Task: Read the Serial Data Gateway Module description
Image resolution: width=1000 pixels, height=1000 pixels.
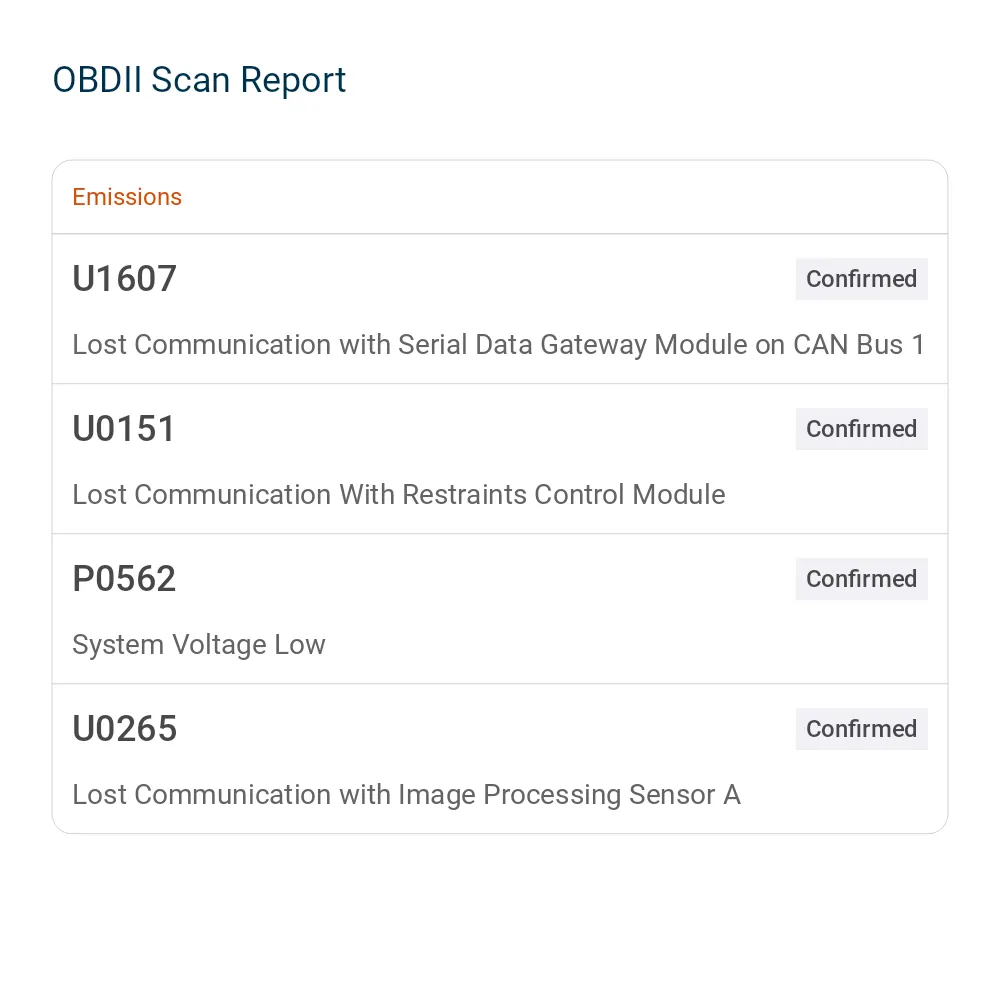Action: tap(498, 344)
